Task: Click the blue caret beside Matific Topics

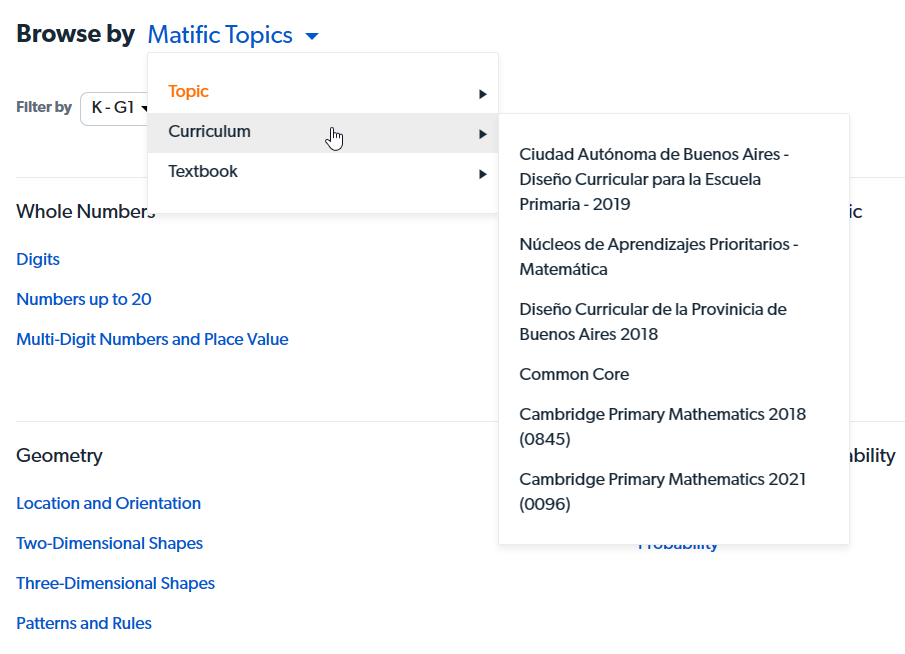Action: tap(312, 36)
